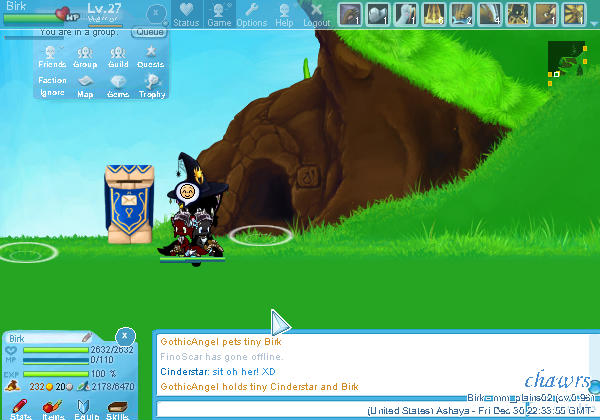Screen dimensions: 600x420
Task: Open the Quests star icon
Action: pos(150,56)
